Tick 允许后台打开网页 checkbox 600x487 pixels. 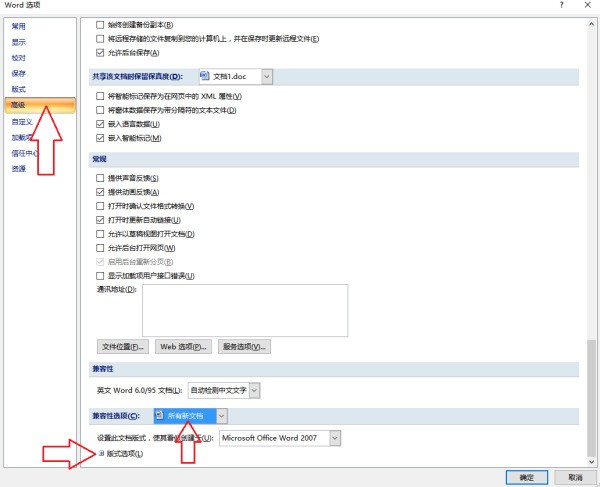click(100, 248)
